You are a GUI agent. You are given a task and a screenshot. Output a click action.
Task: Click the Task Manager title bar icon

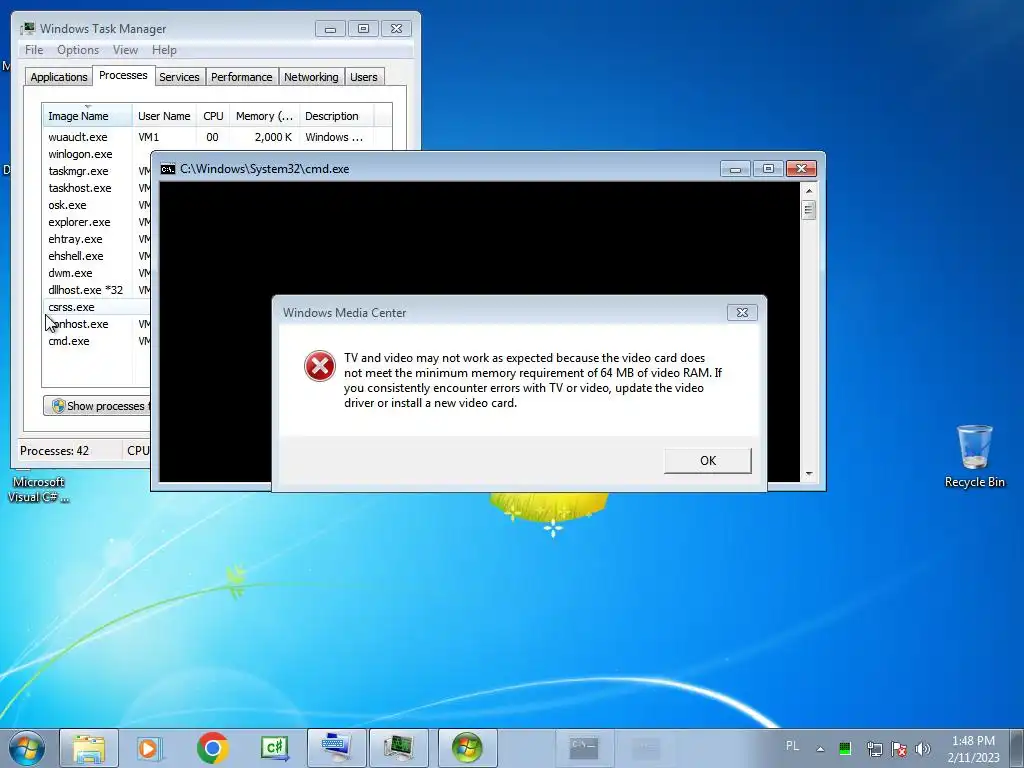pyautogui.click(x=28, y=29)
